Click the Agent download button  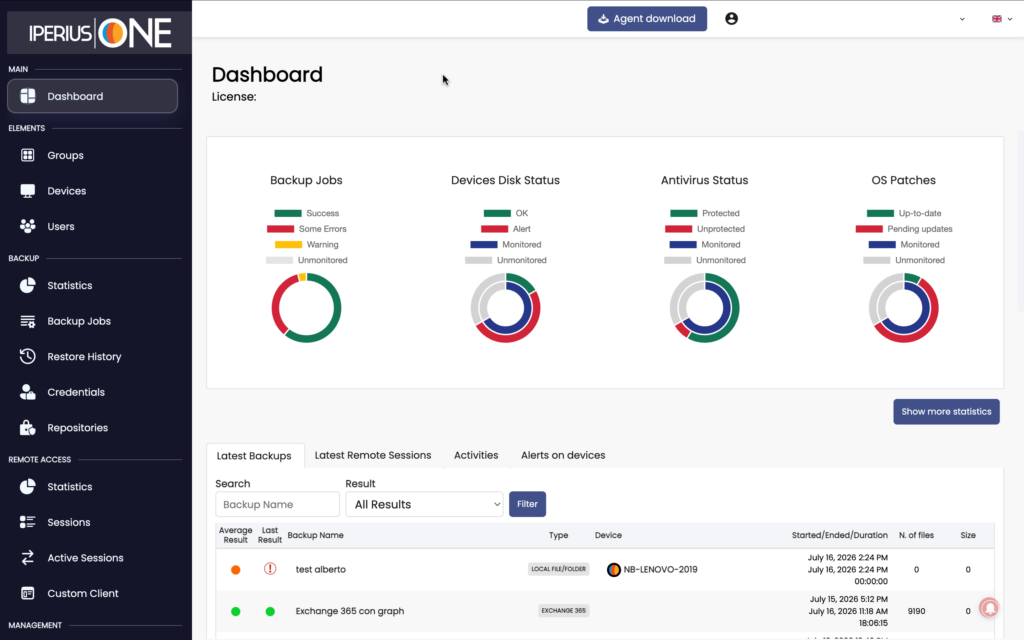click(647, 19)
